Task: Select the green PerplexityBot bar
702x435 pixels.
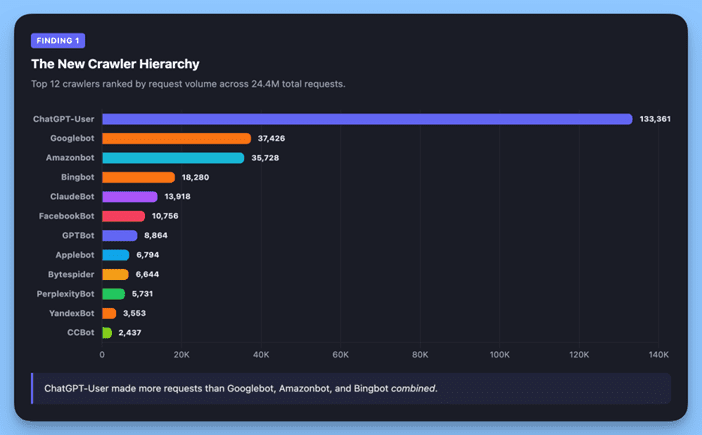Action: (x=113, y=294)
